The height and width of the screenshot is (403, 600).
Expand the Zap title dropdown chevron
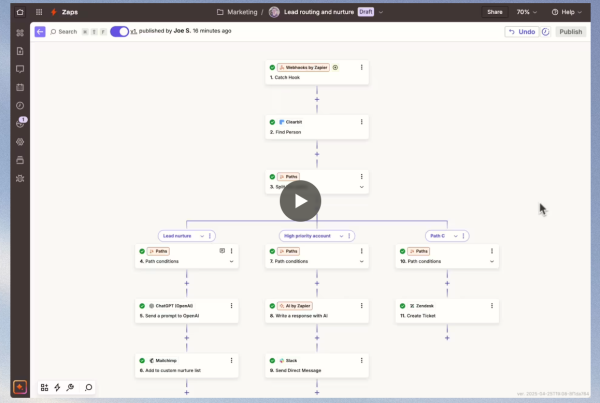click(x=381, y=12)
